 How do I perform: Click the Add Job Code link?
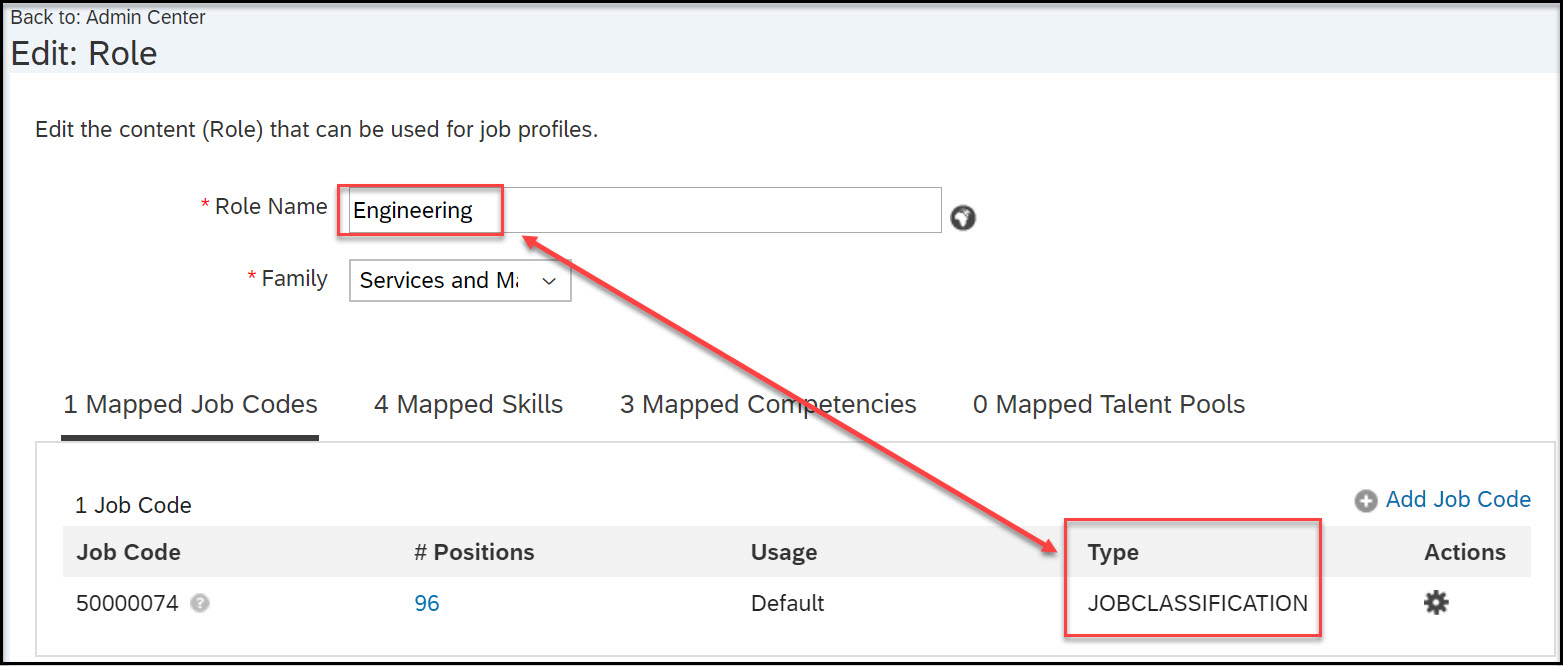pyautogui.click(x=1458, y=499)
